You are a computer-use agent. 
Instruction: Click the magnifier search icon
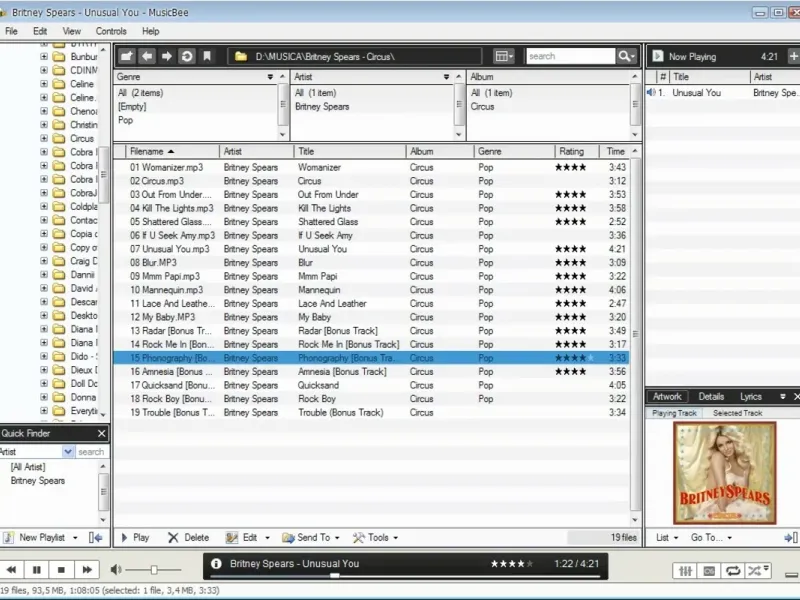point(626,56)
